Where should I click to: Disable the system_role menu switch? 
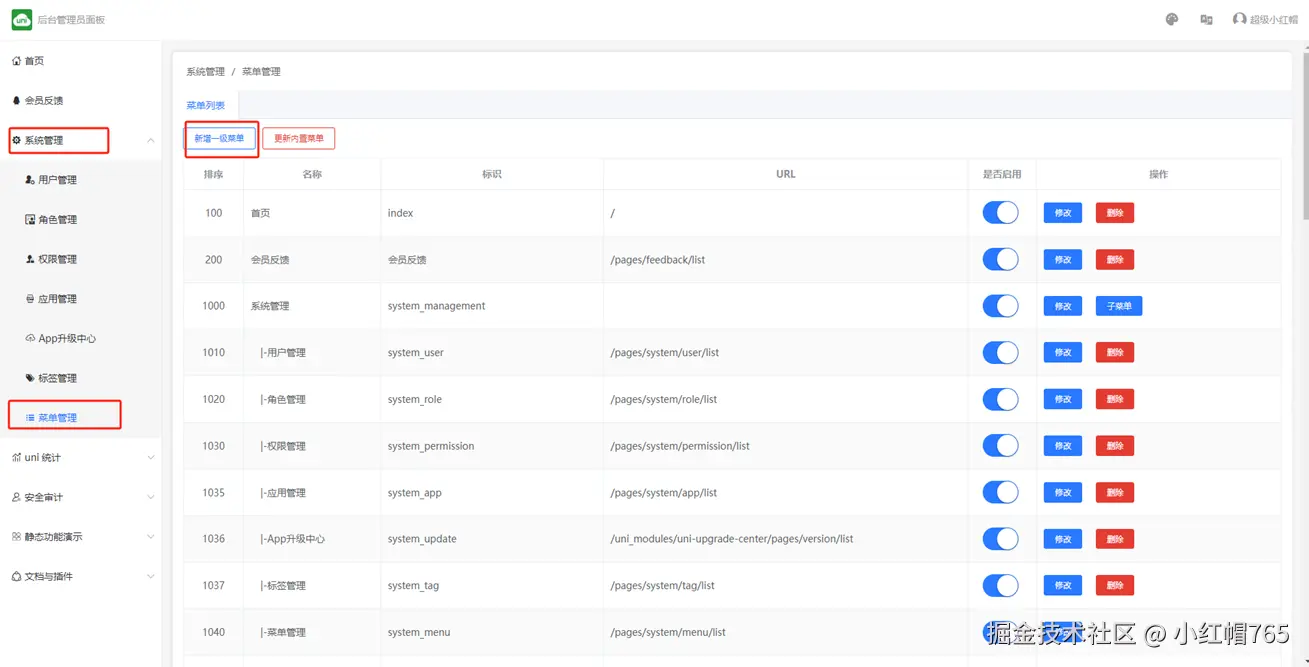[x=1000, y=399]
